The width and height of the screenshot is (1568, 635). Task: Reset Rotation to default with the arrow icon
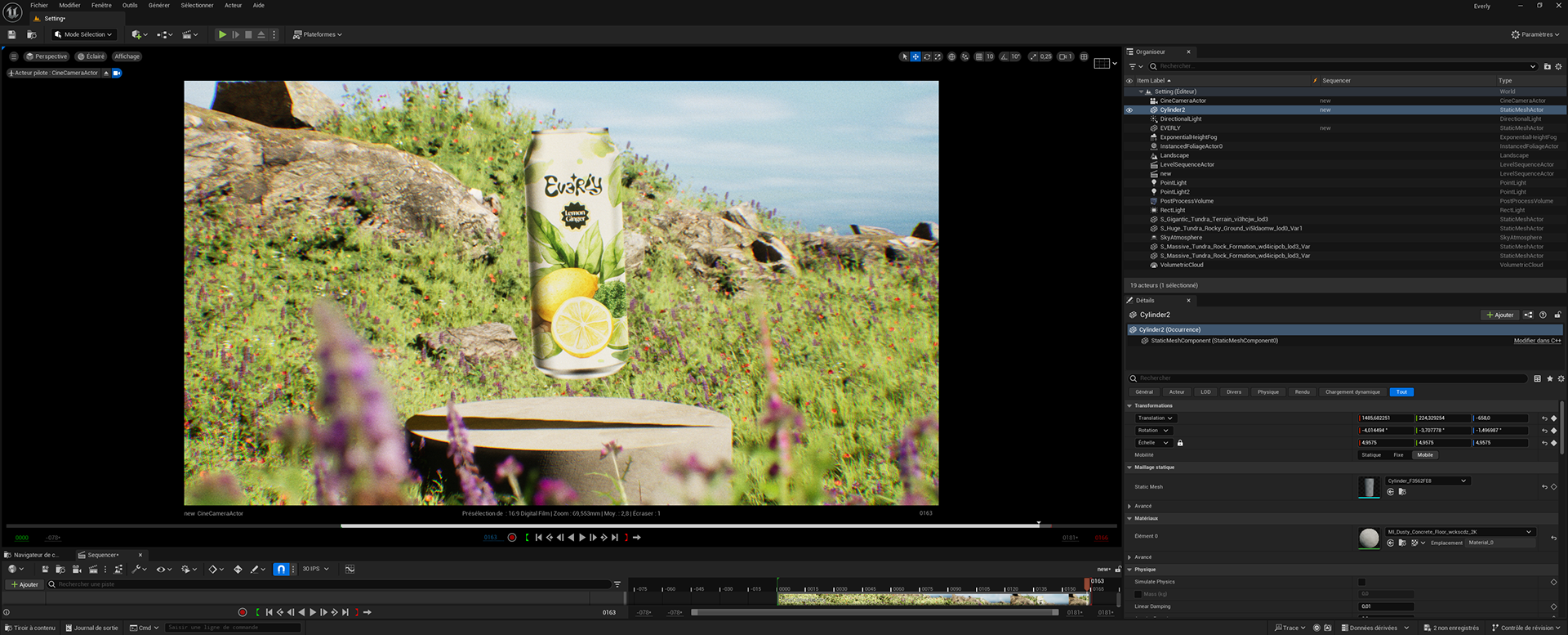[x=1543, y=431]
